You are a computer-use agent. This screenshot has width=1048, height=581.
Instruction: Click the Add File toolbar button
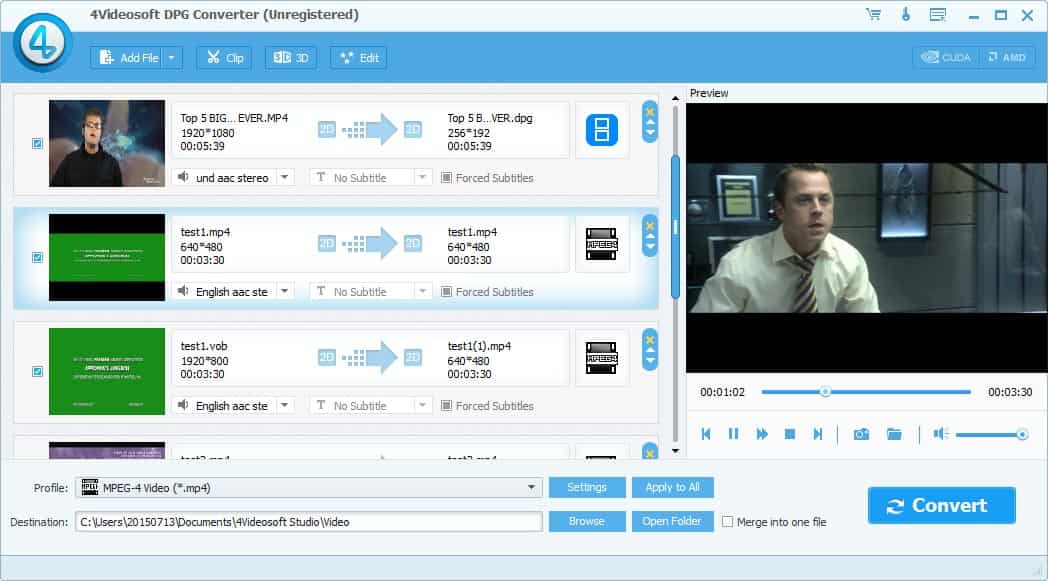(x=128, y=57)
